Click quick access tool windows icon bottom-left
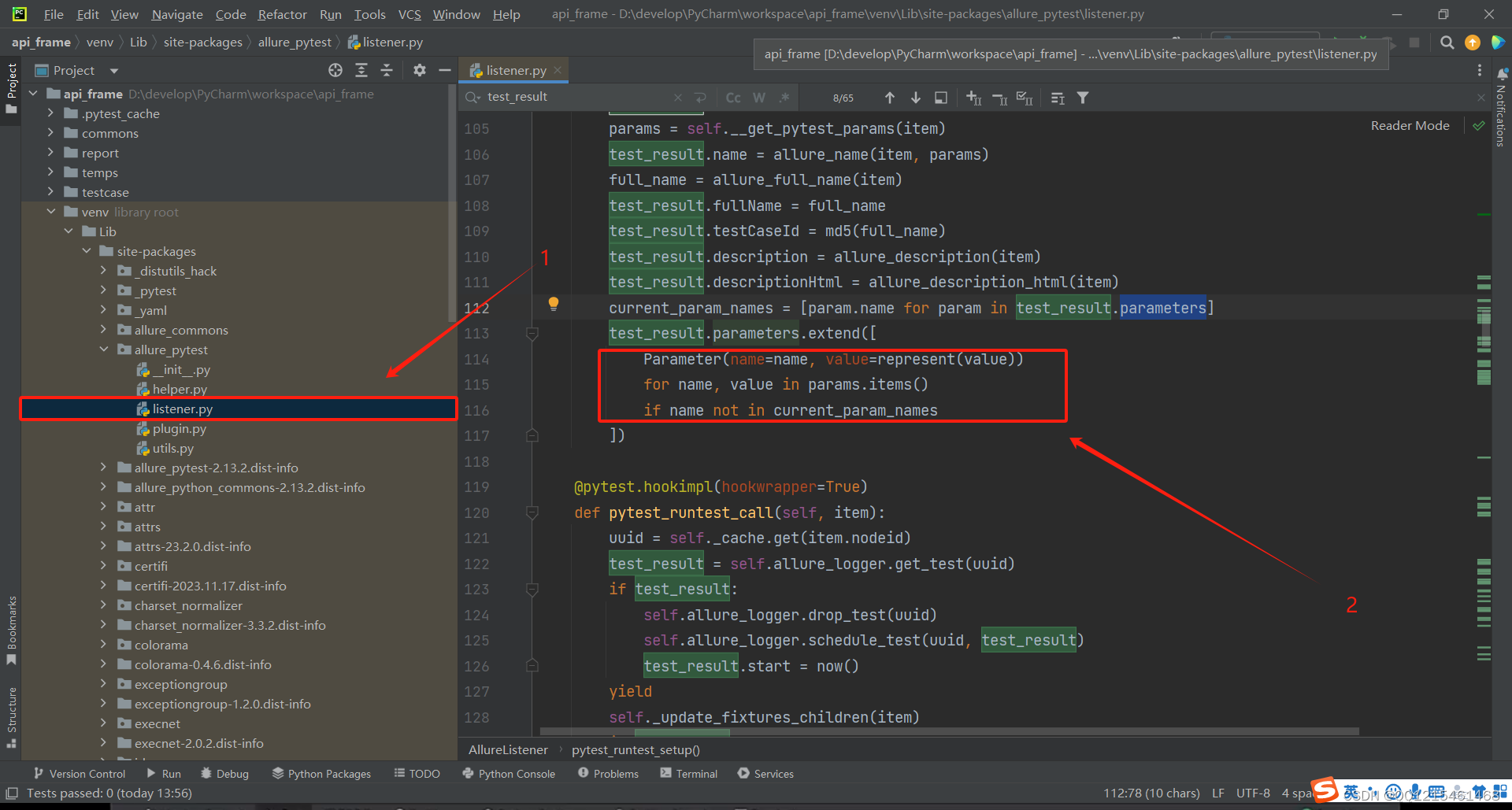The image size is (1512, 810). 12,793
